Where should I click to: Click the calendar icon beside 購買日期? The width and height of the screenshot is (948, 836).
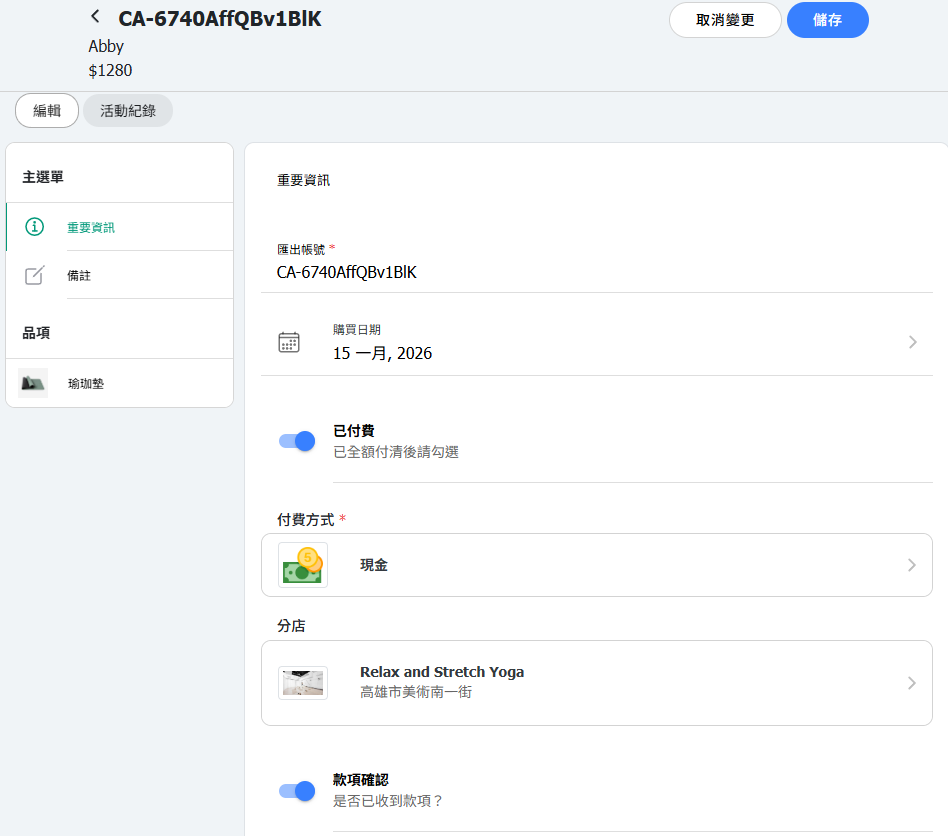288,342
